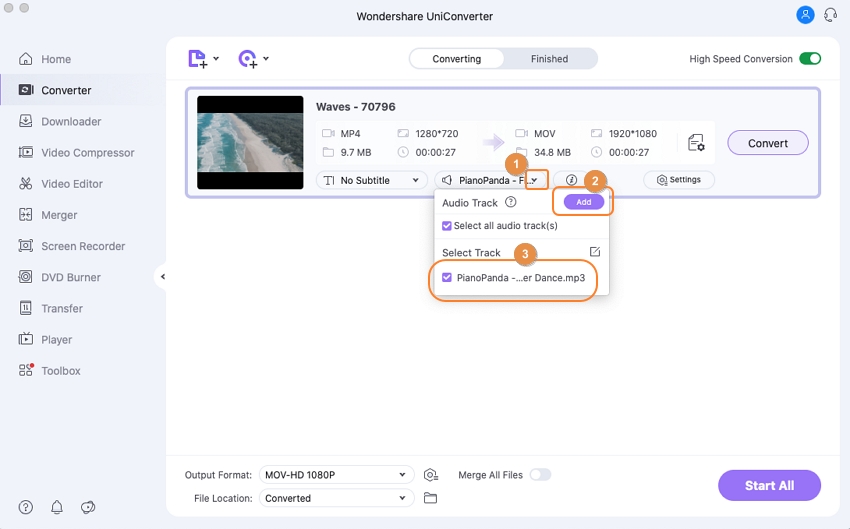Toggle High Speed Conversion switch

[x=809, y=59]
